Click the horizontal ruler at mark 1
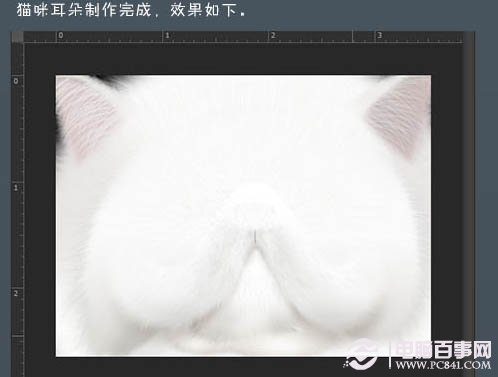 click(167, 36)
